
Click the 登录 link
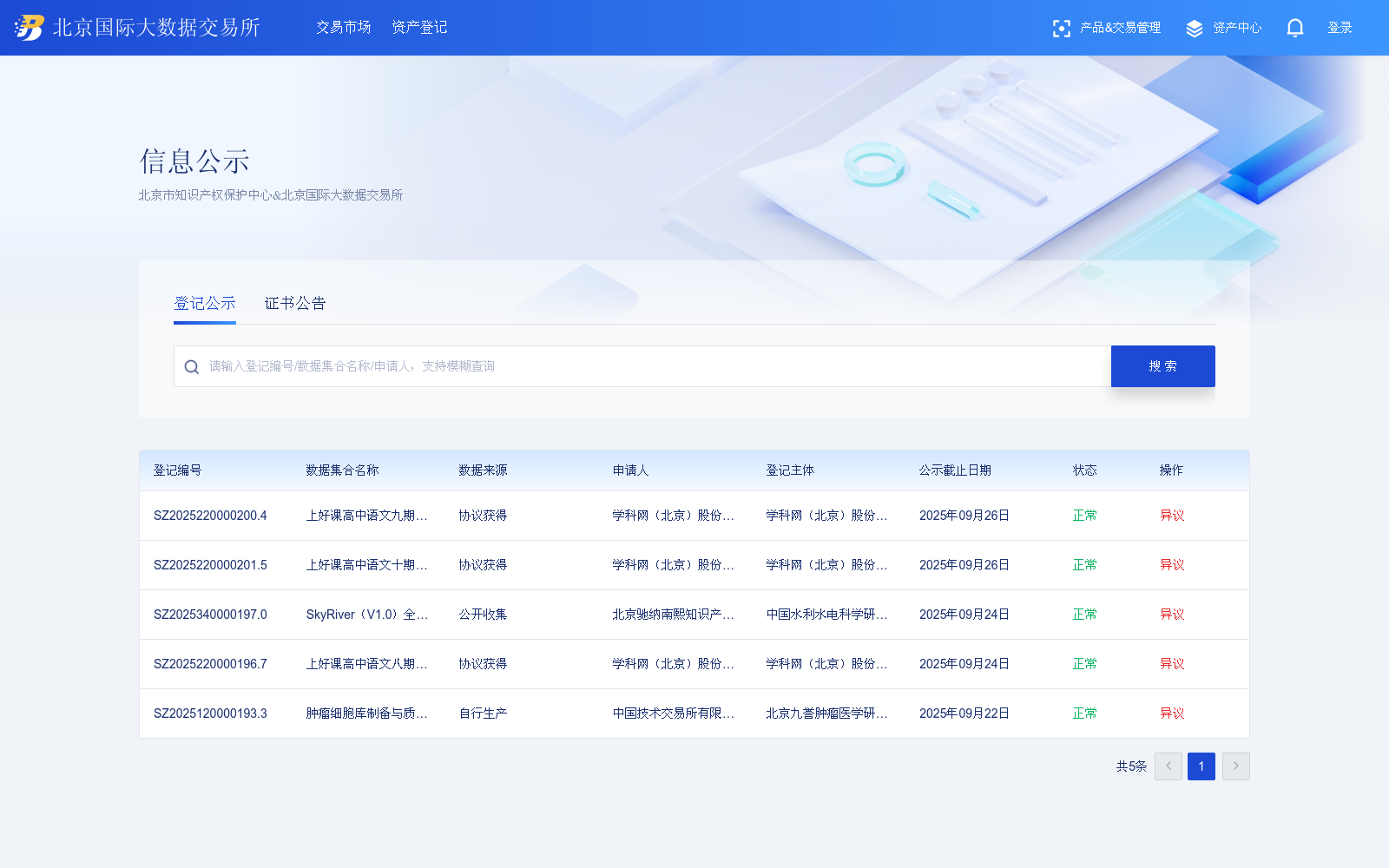click(x=1340, y=28)
